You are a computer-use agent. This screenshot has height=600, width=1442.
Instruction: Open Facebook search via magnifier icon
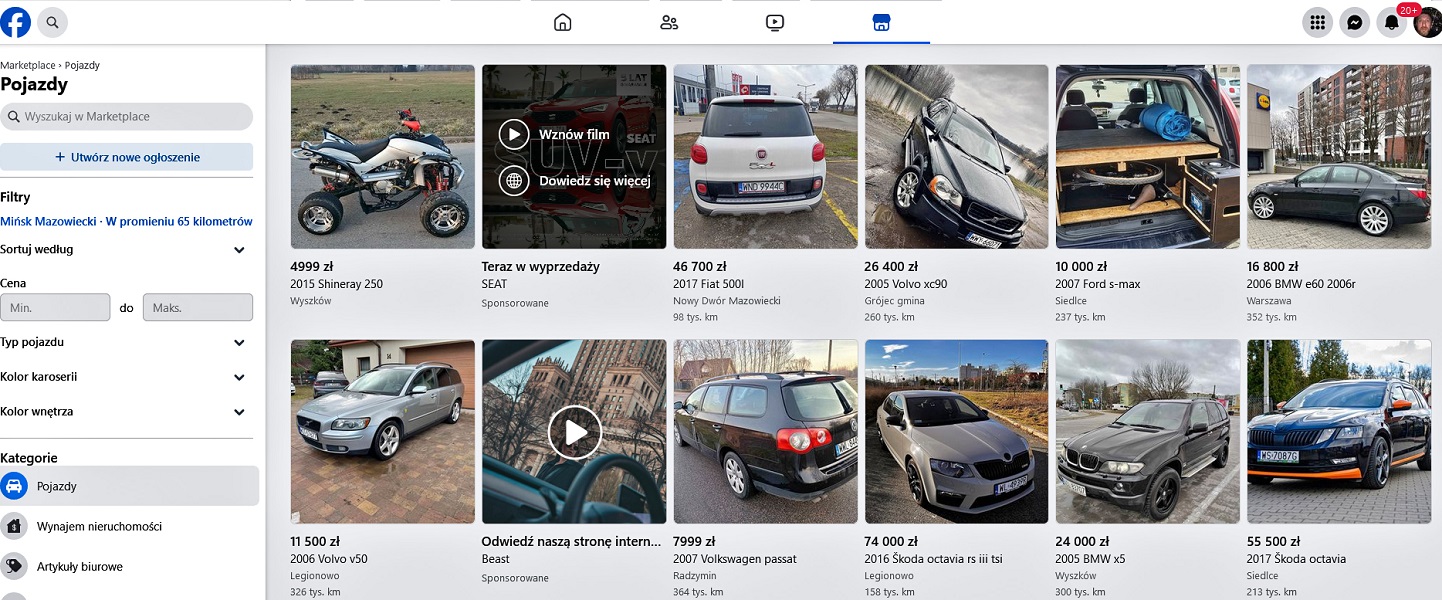click(x=52, y=21)
